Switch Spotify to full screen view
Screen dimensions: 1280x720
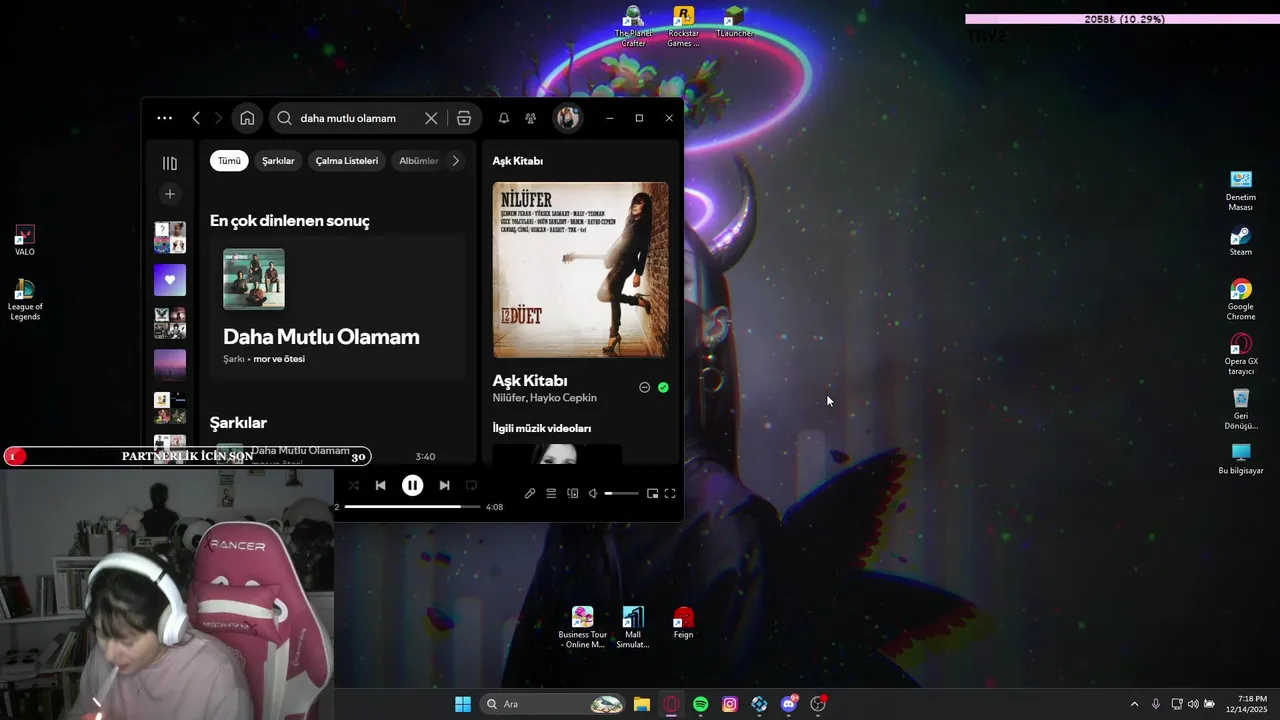pyautogui.click(x=670, y=493)
